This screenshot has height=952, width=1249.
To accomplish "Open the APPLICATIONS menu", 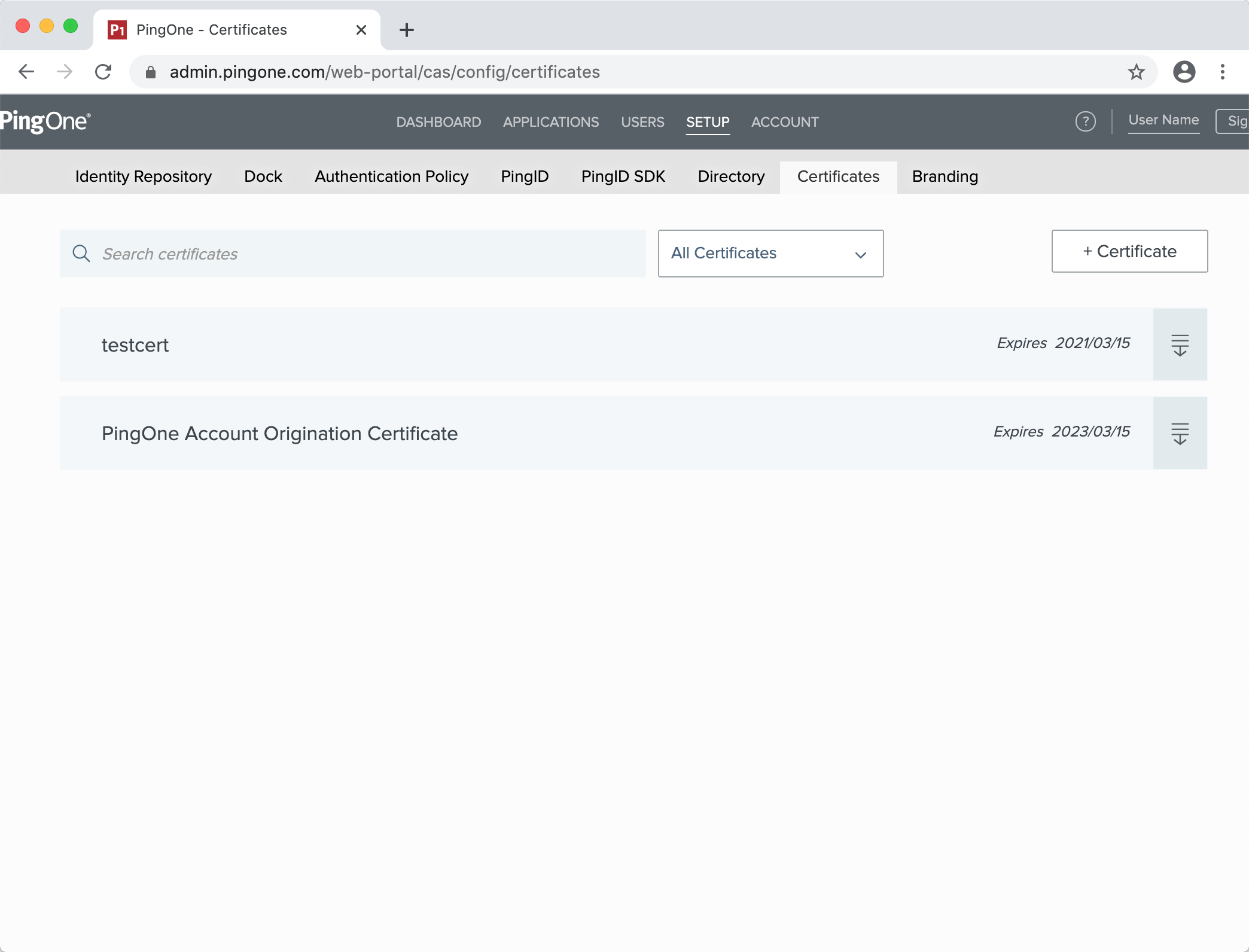I will point(551,122).
